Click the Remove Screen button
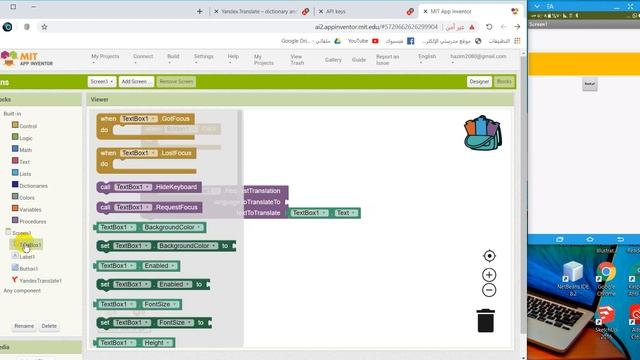640x360 pixels. coord(176,82)
